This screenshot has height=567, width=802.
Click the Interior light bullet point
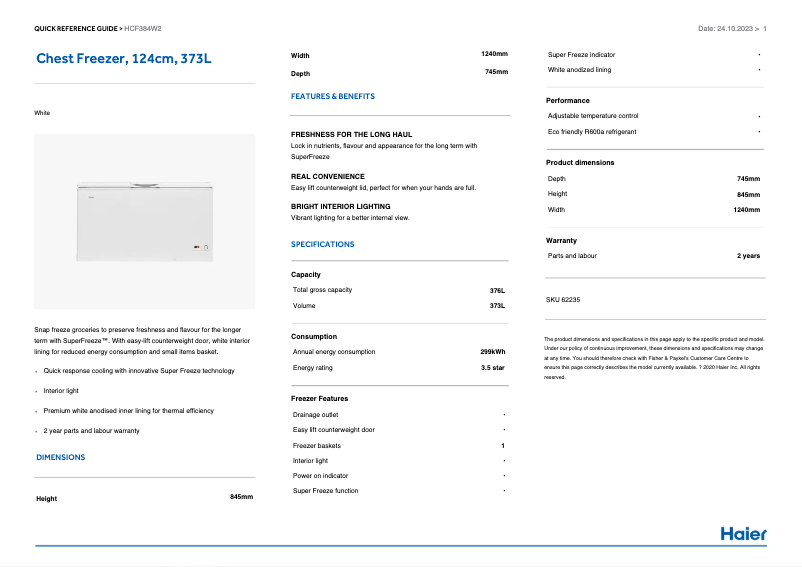[x=61, y=391]
